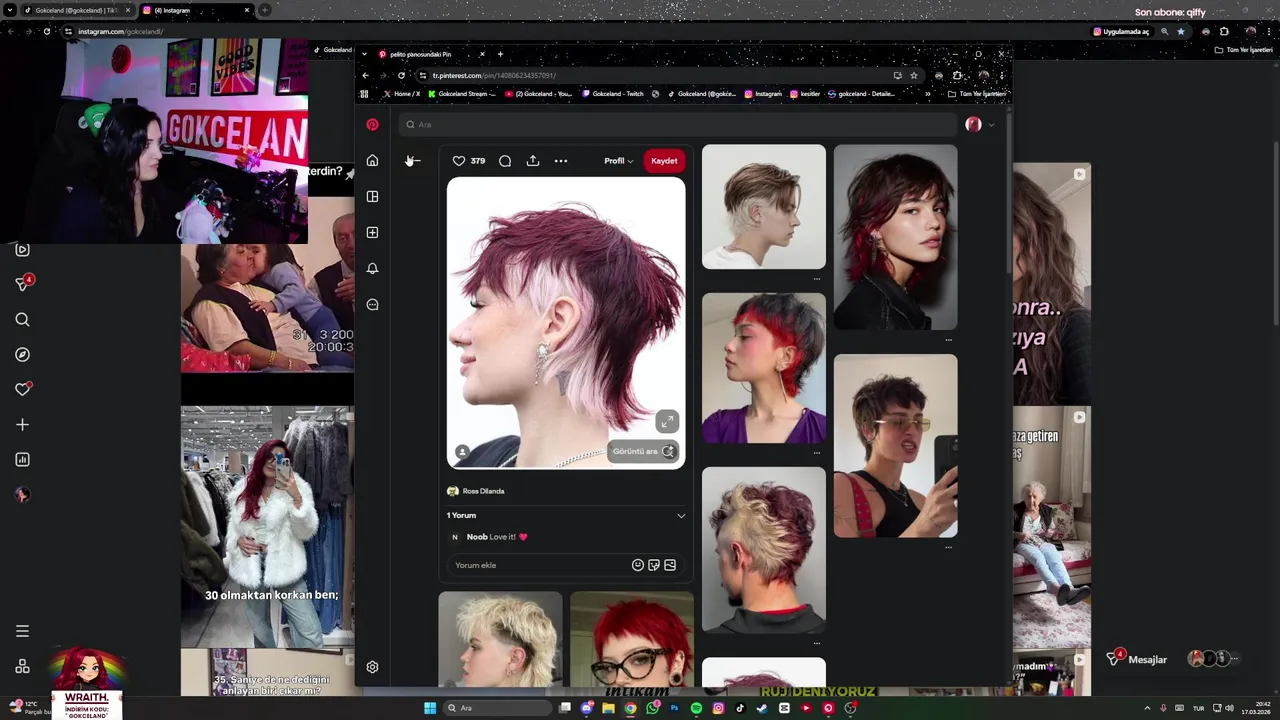The image size is (1280, 720).
Task: Click the Görüntü ara visual search button
Action: (x=643, y=451)
